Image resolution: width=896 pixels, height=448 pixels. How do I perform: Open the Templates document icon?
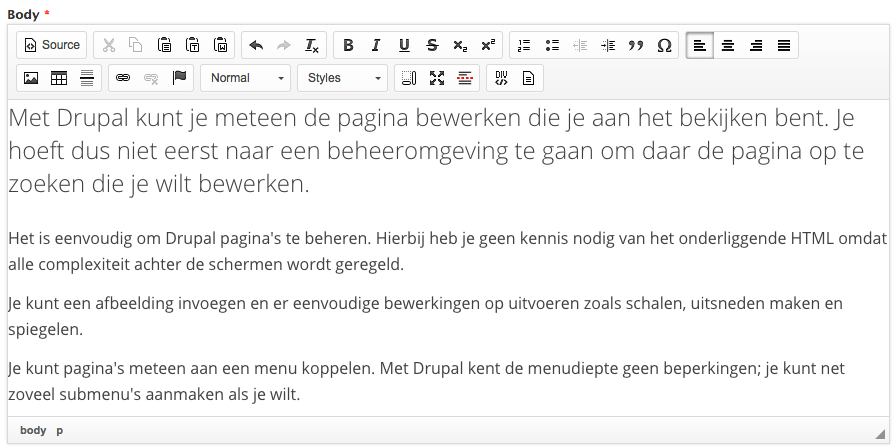529,78
